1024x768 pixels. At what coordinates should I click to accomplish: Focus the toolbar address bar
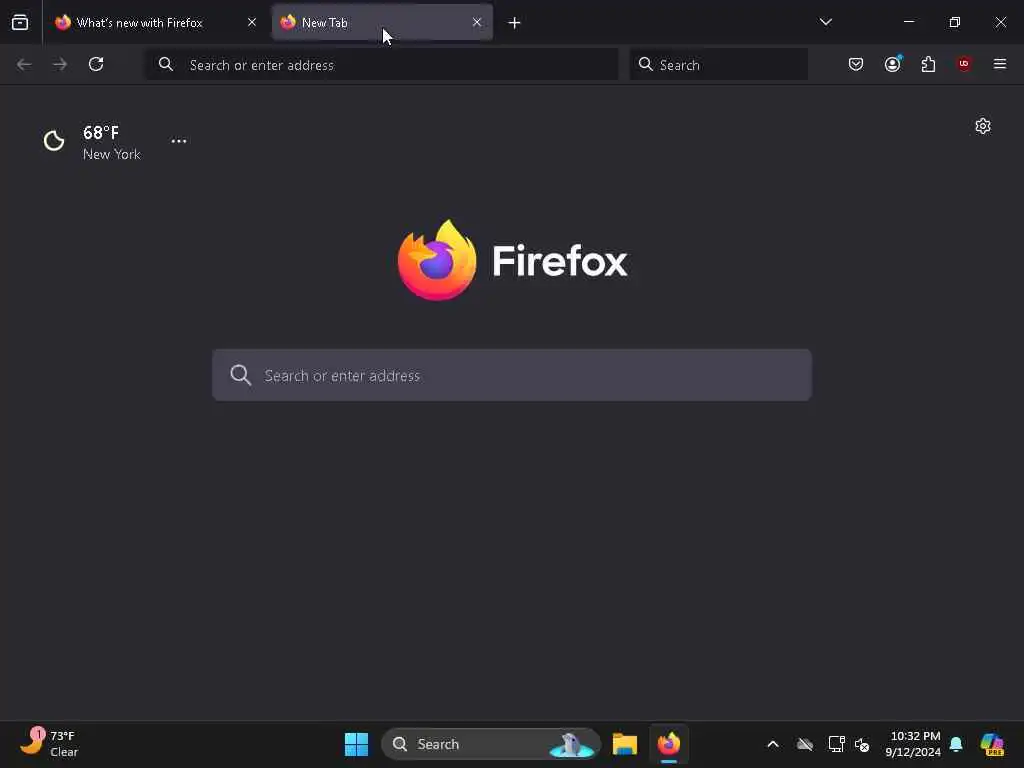click(382, 65)
